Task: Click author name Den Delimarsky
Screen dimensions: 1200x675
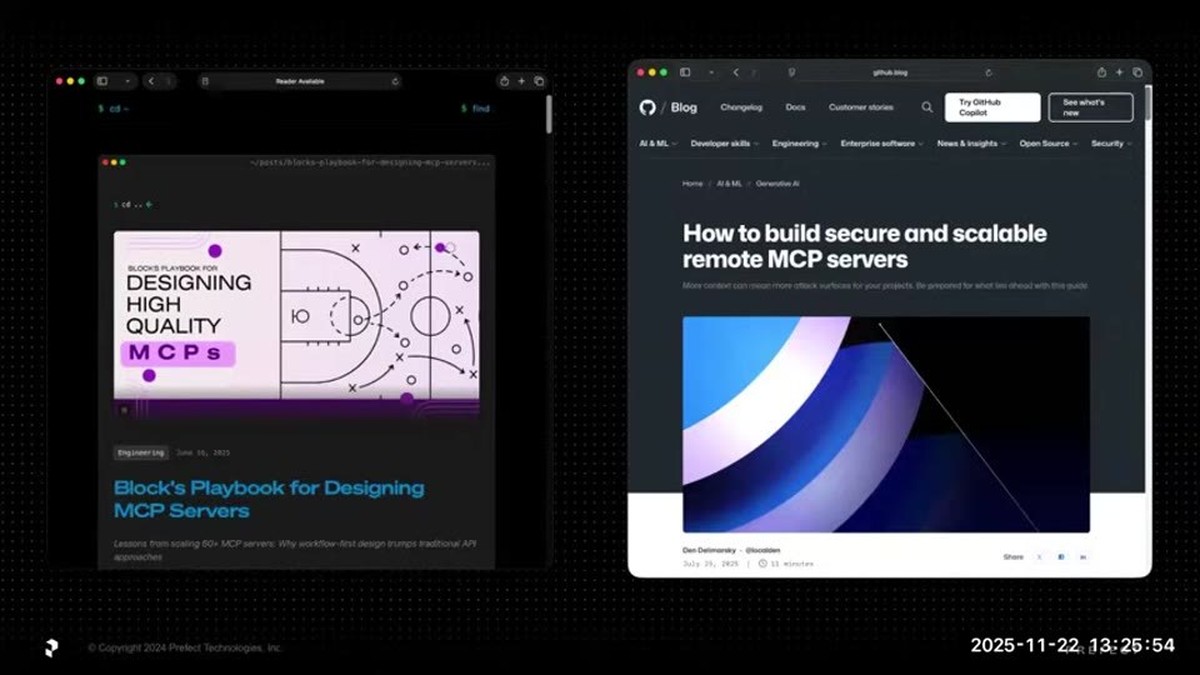Action: point(708,550)
